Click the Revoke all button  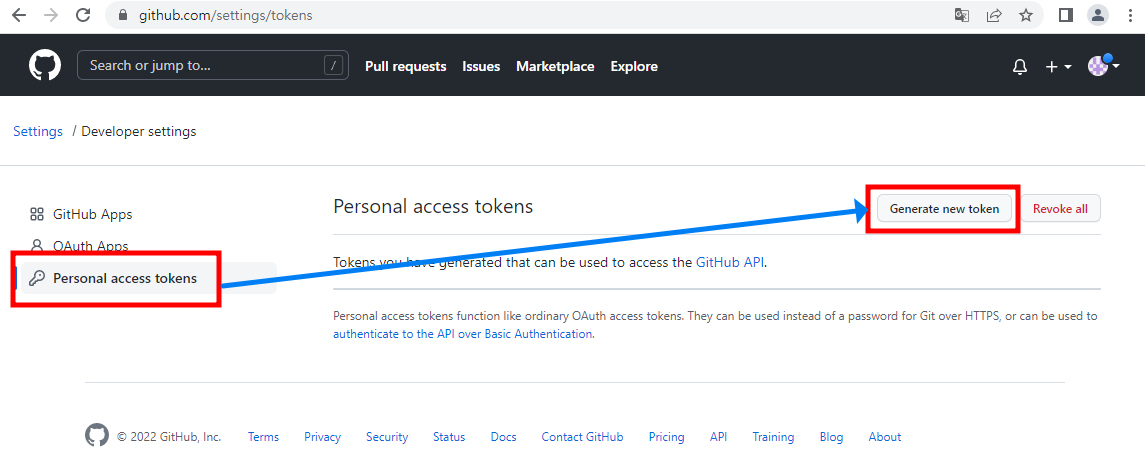tap(1060, 208)
